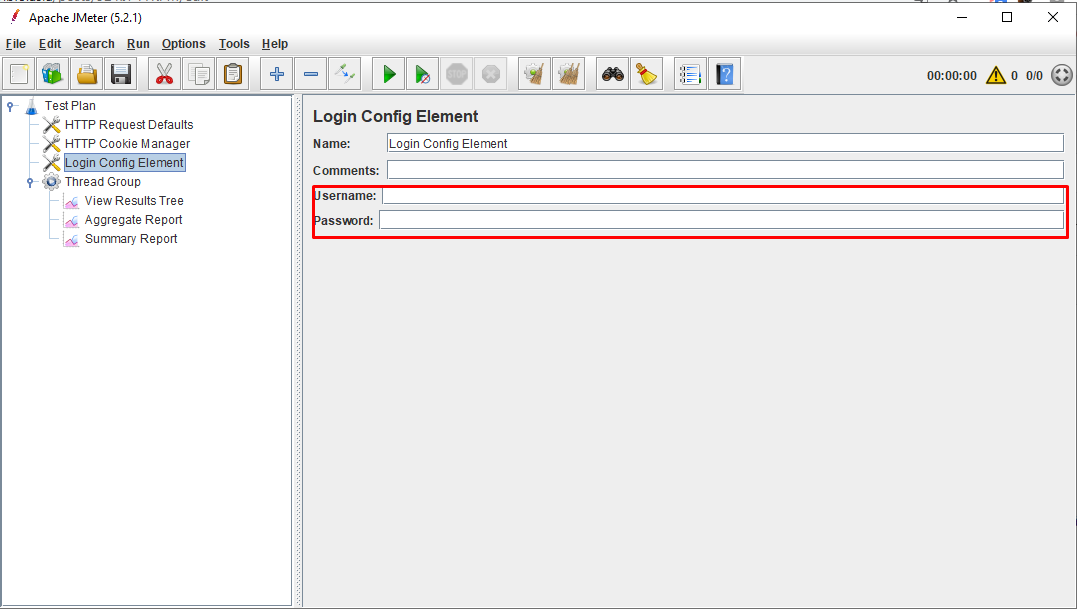Screen dimensions: 1077x613
Task: Click the JMeter feather app icon
Action: click(14, 16)
